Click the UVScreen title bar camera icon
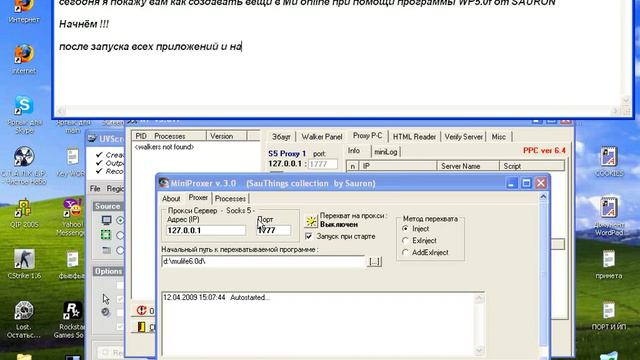 point(92,139)
